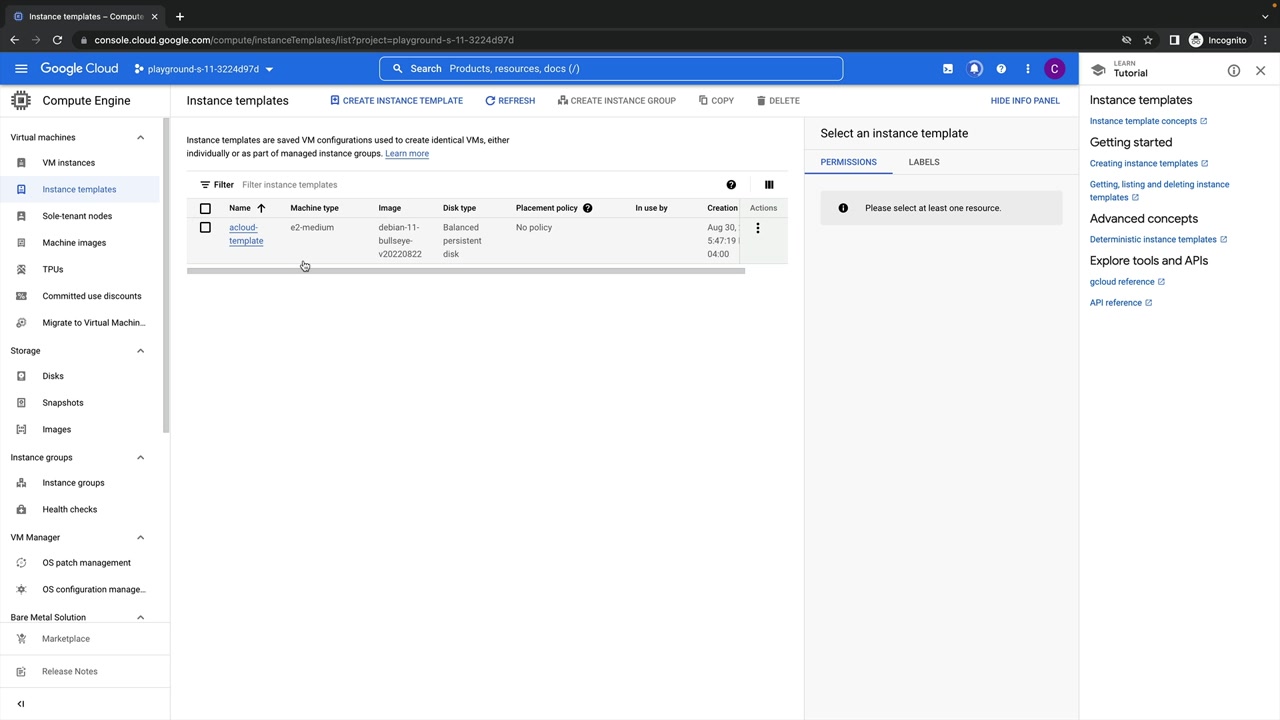Click the Google Cloud logo
1280x720 pixels.
tap(79, 69)
